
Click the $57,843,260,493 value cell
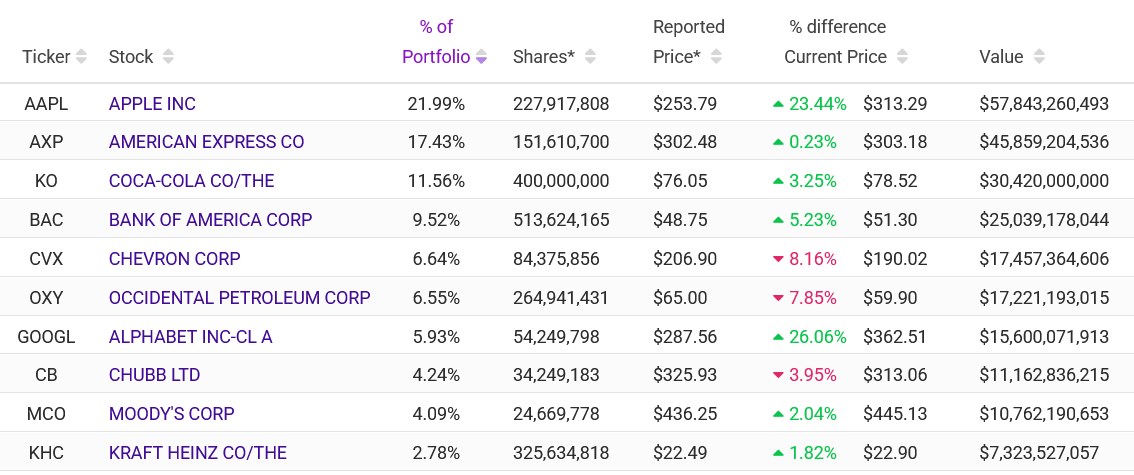(x=1044, y=104)
